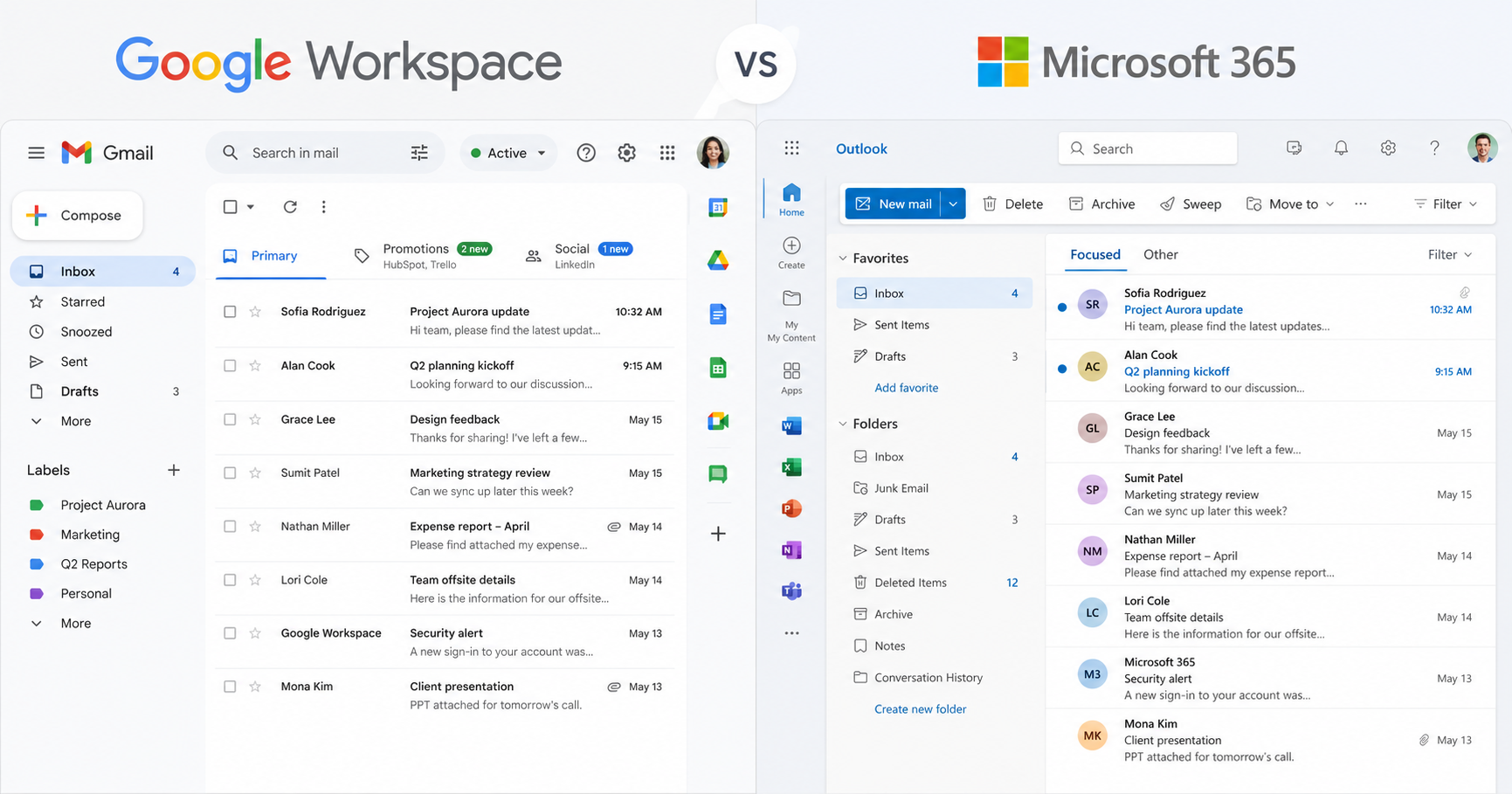The width and height of the screenshot is (1512, 794).
Task: Open Google Meet side panel icon
Action: pos(718,421)
